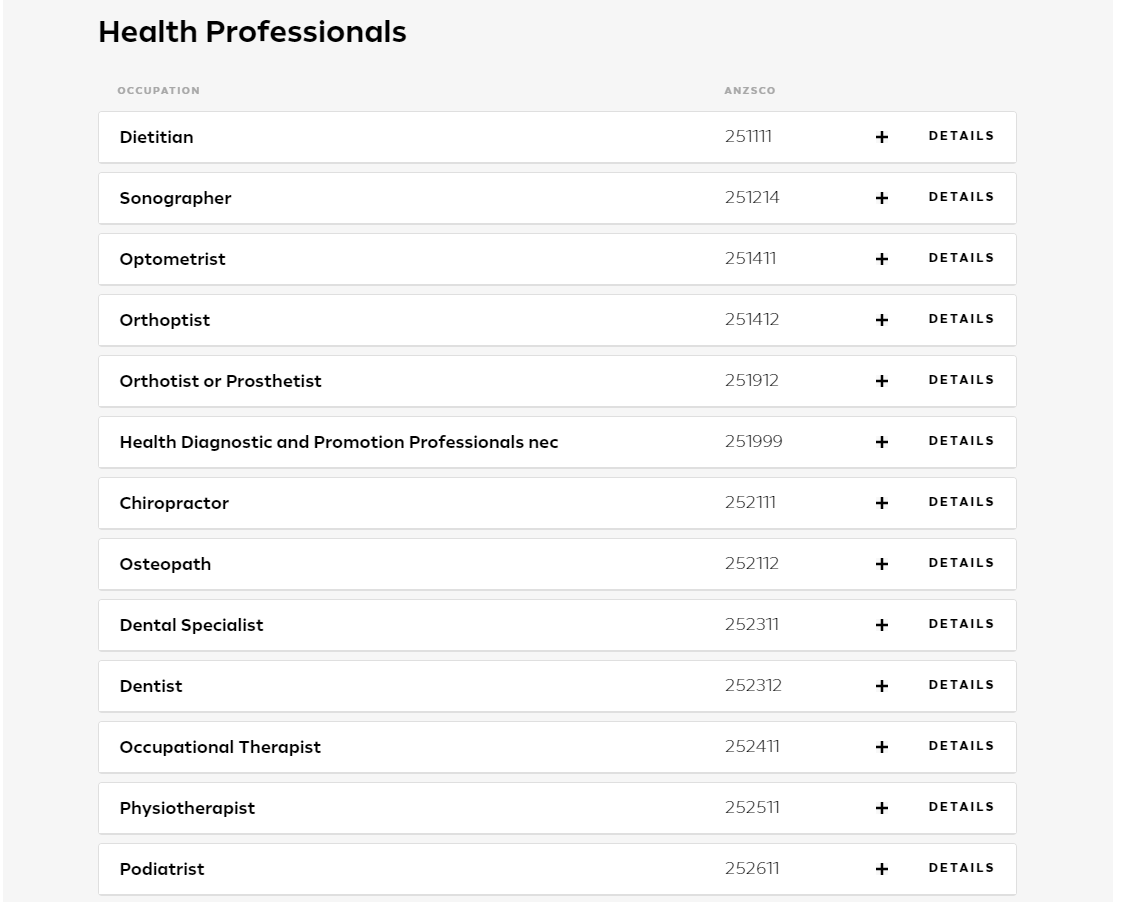Expand Orthotist or Prosthetist plus icon

coord(882,381)
